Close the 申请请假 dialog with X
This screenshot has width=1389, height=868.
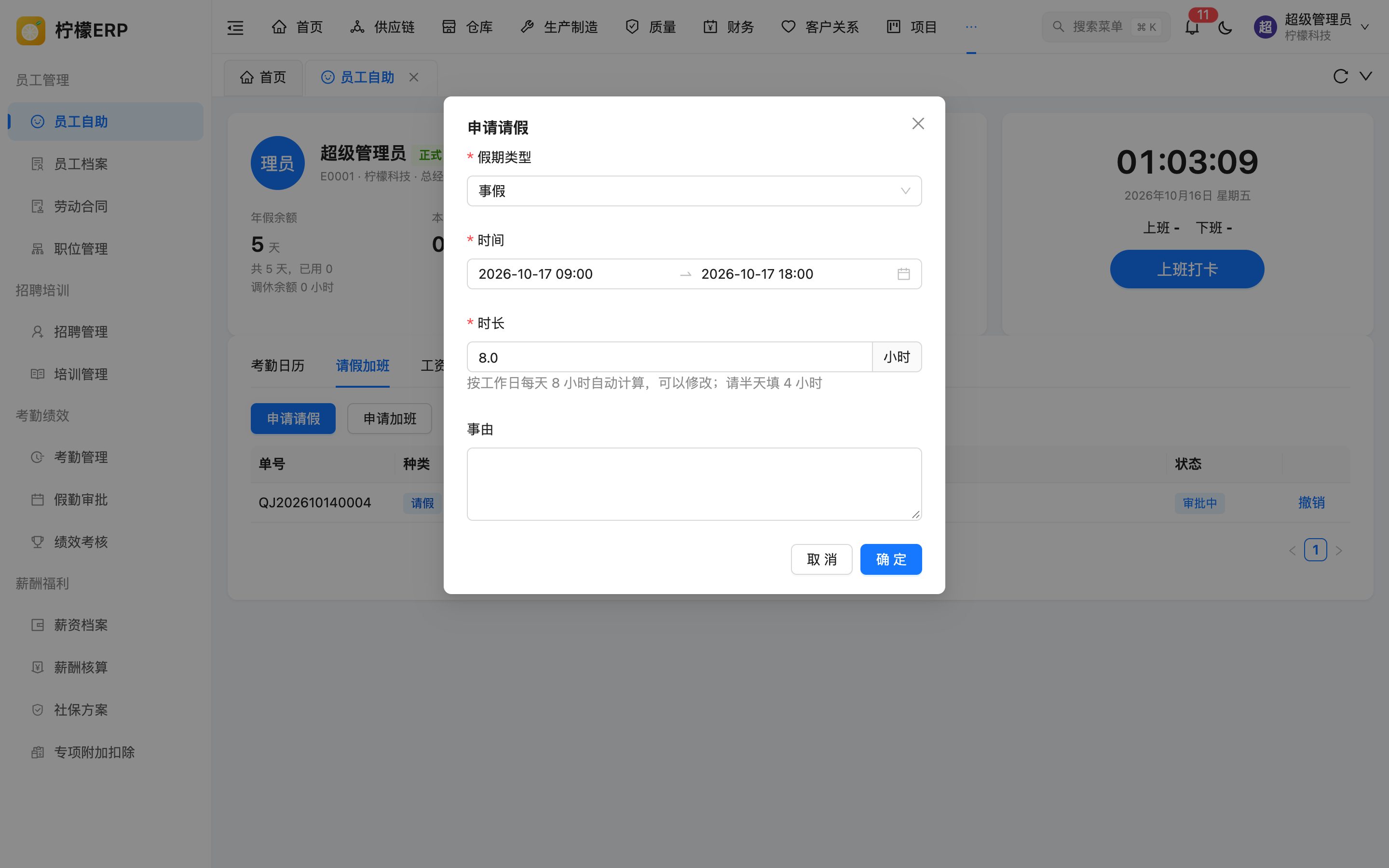coord(918,123)
